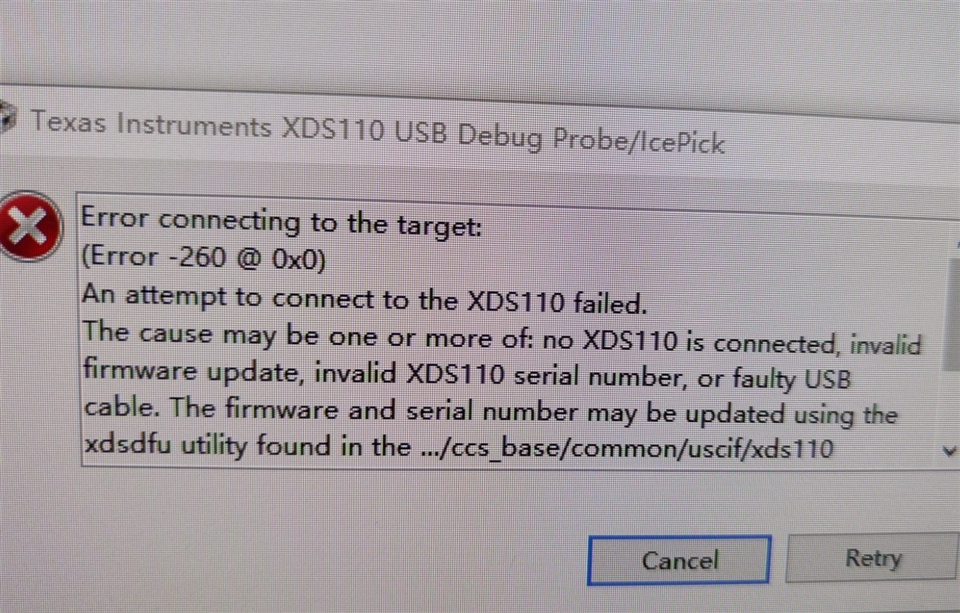Screen dimensions: 960x613
Task: Click the 'An attempt to connect' sentence
Action: (364, 298)
